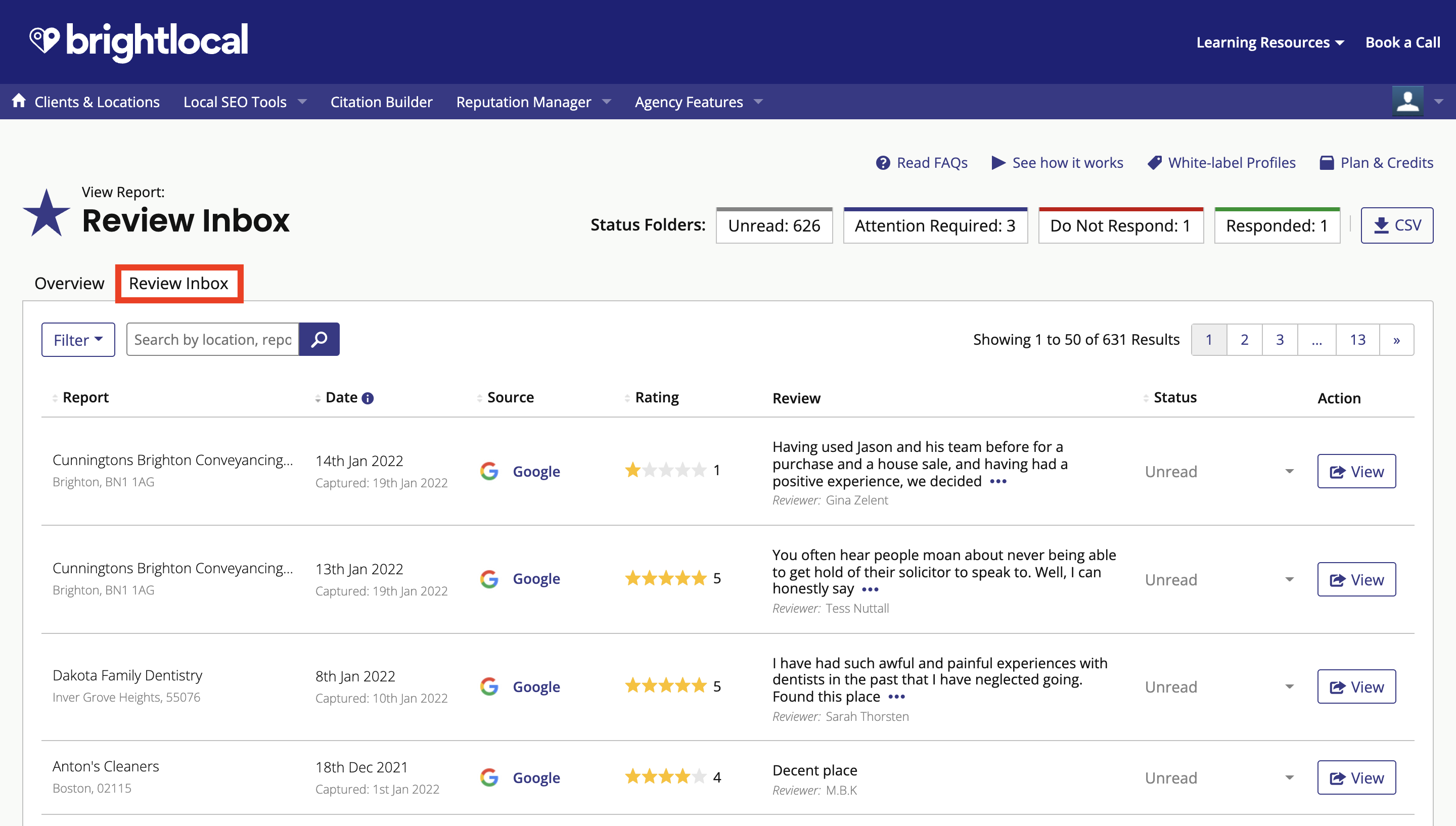Click Google logo icon in Tess Nuttall review row
The image size is (1456, 826).
tap(489, 579)
